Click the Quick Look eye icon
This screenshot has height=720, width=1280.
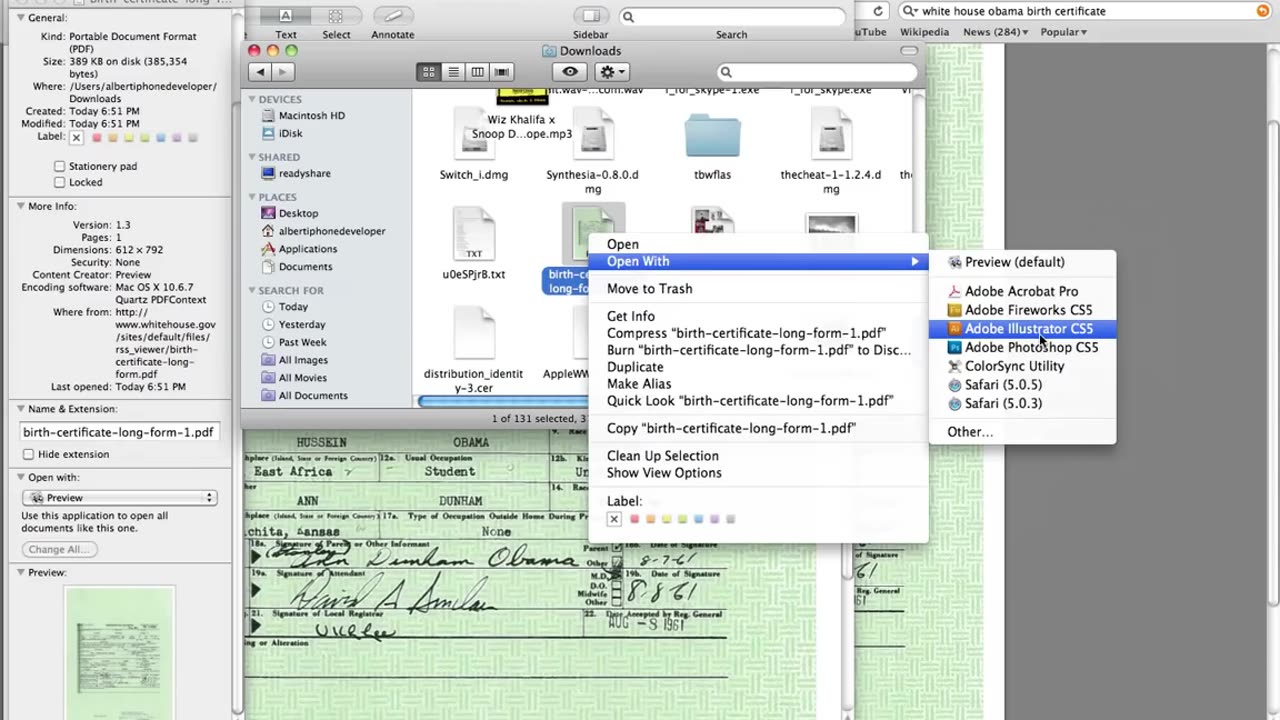tap(570, 72)
